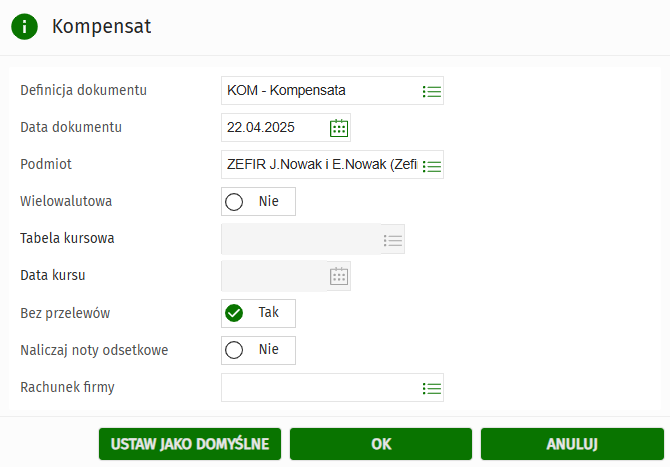Viewport: 670px width, 467px height.
Task: Open the Rachunek firmy list icon
Action: click(x=432, y=388)
